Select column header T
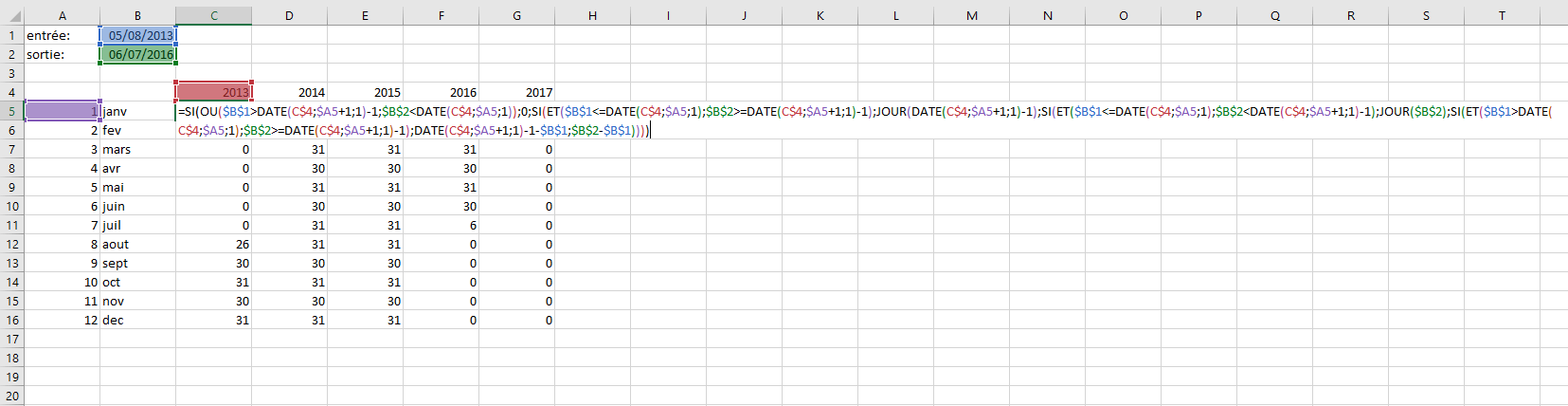This screenshot has width=1568, height=406. pyautogui.click(x=1502, y=15)
